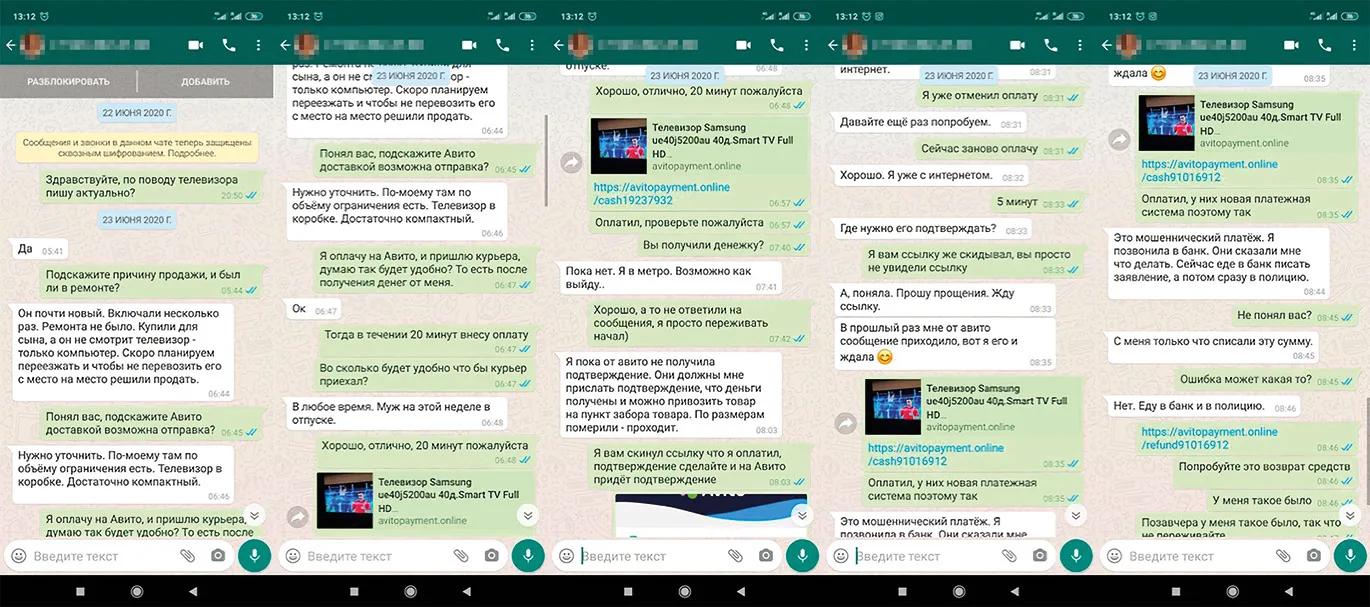Jump to latest messages in the third chat screenshot
Image resolution: width=1370 pixels, height=607 pixels.
tap(802, 515)
